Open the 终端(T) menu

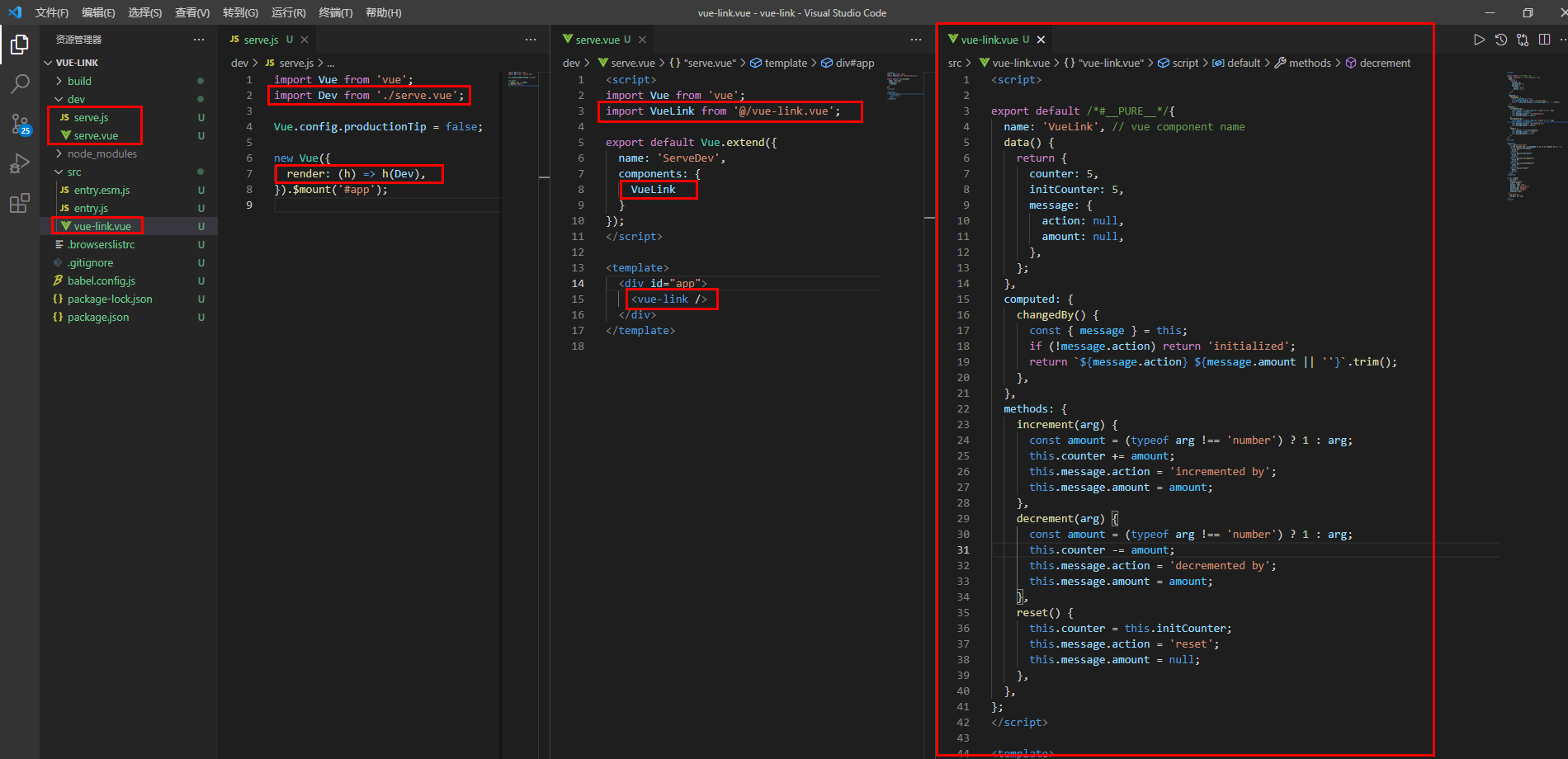(x=336, y=12)
